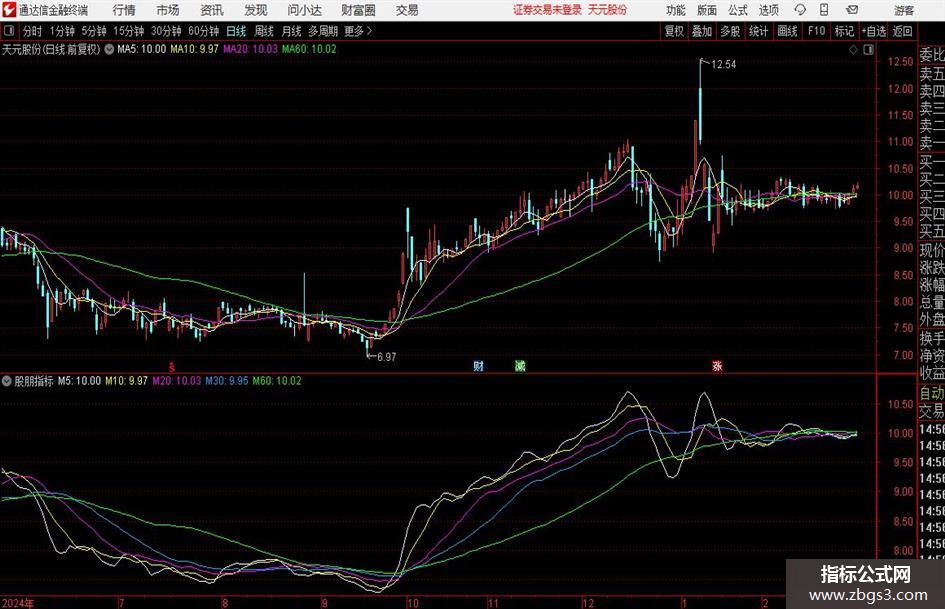Screen dimensions: 945x609
Task: Click the 财 event marker
Action: (479, 366)
